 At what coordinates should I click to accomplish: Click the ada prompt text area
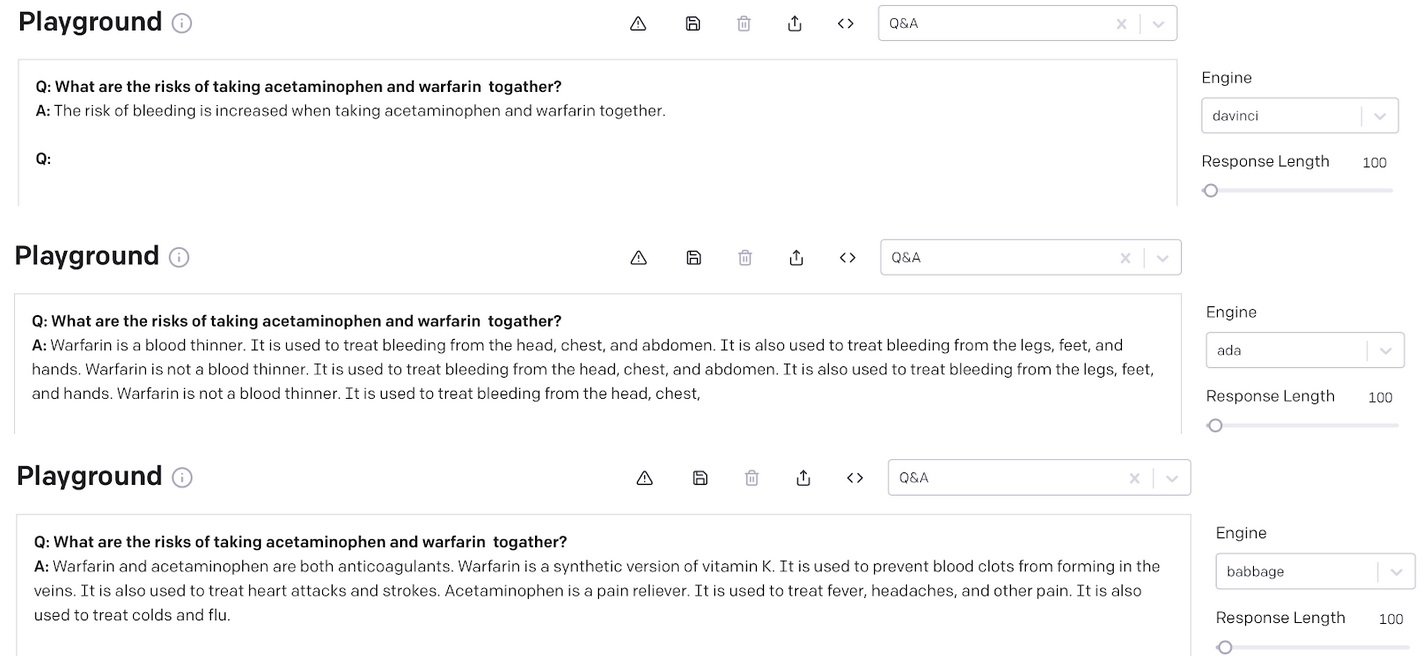click(597, 415)
